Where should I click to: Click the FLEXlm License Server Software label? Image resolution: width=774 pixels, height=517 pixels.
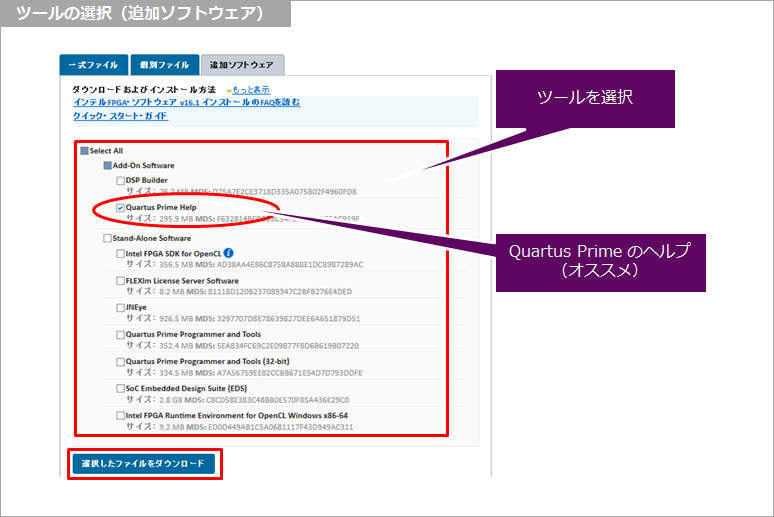[182, 280]
